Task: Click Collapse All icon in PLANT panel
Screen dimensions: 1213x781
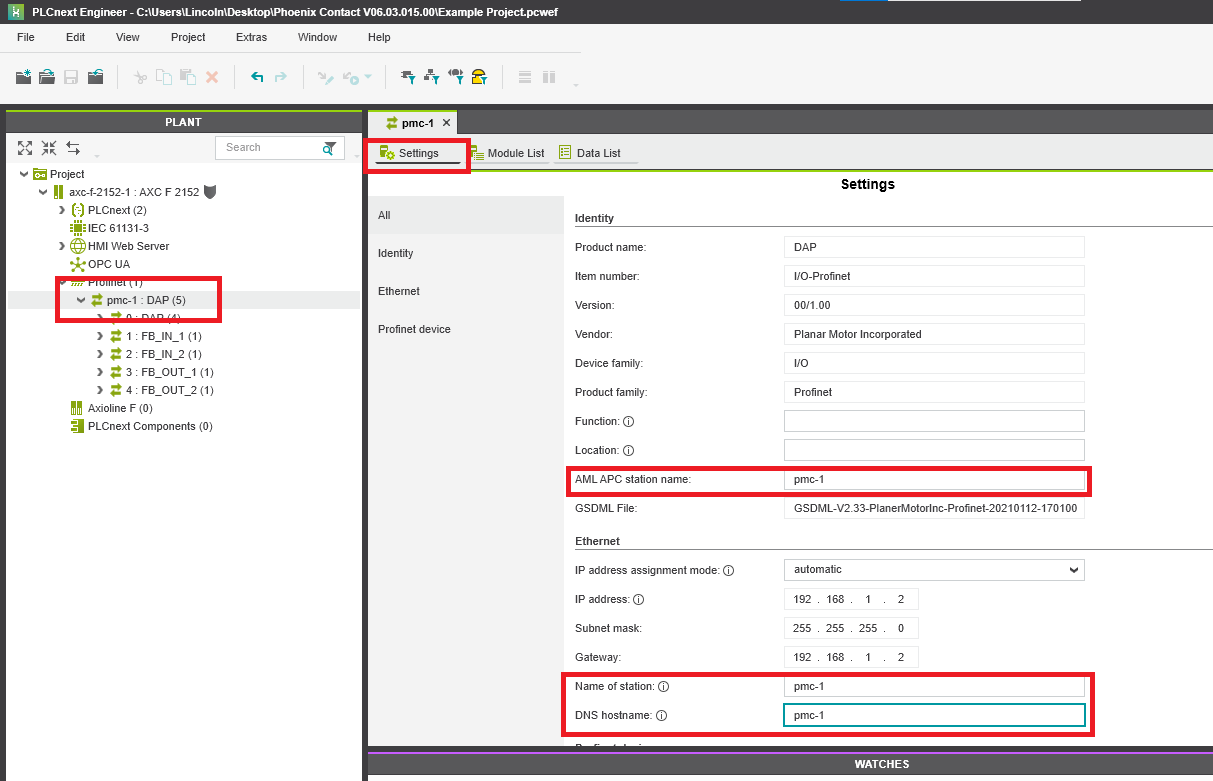Action: coord(49,148)
